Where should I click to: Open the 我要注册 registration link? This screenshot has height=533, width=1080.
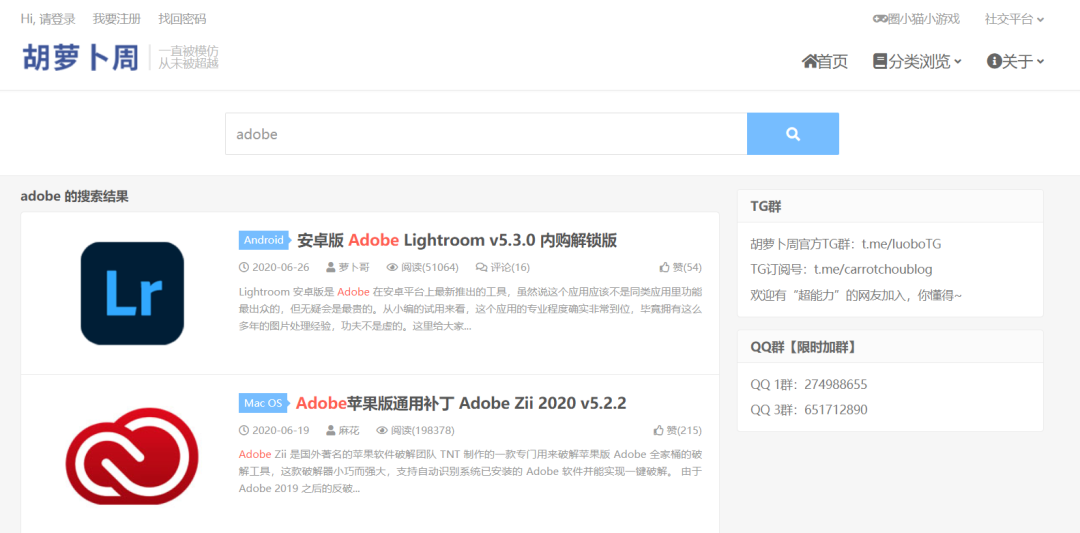(x=116, y=19)
